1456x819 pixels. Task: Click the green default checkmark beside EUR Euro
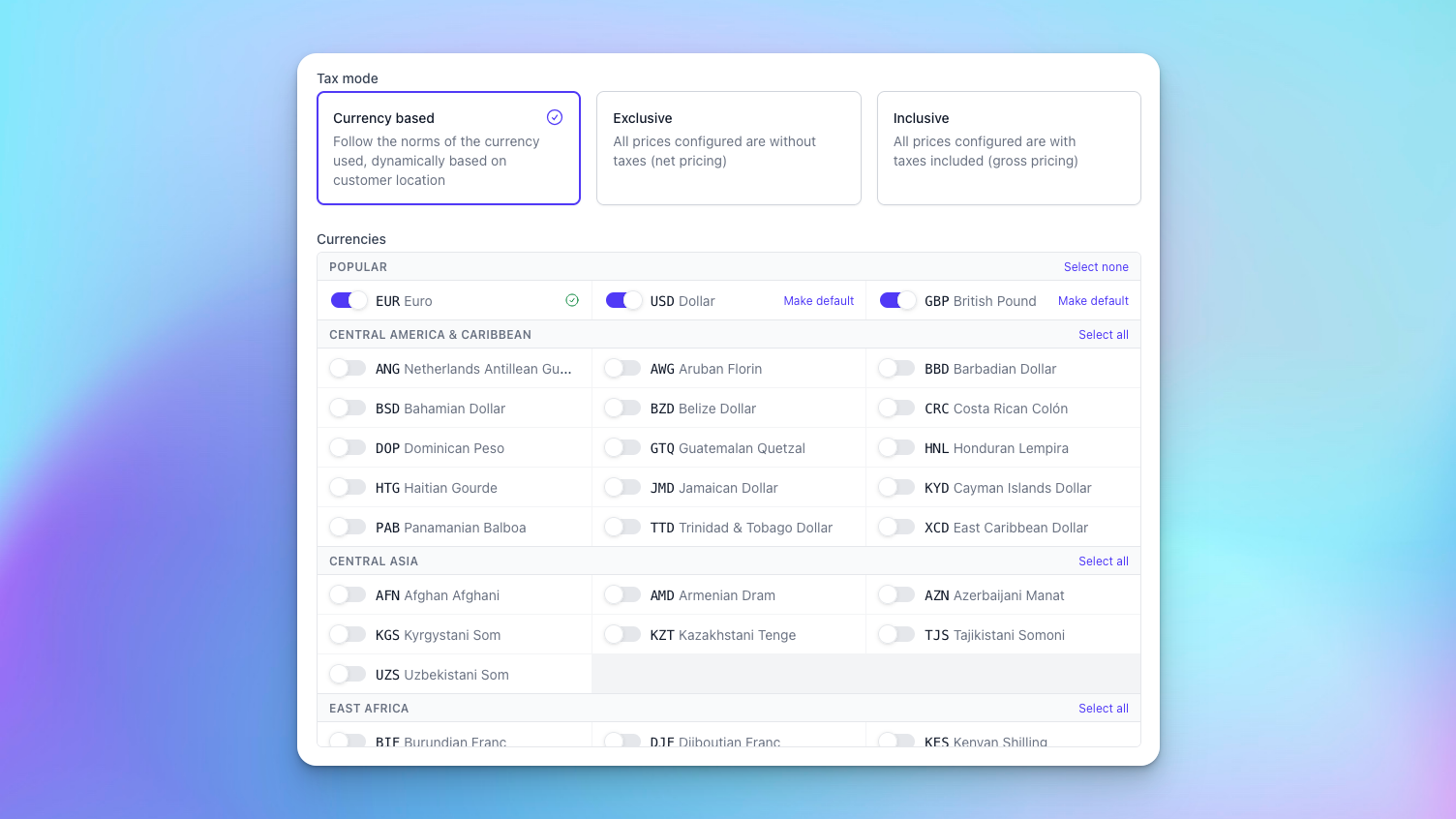572,300
